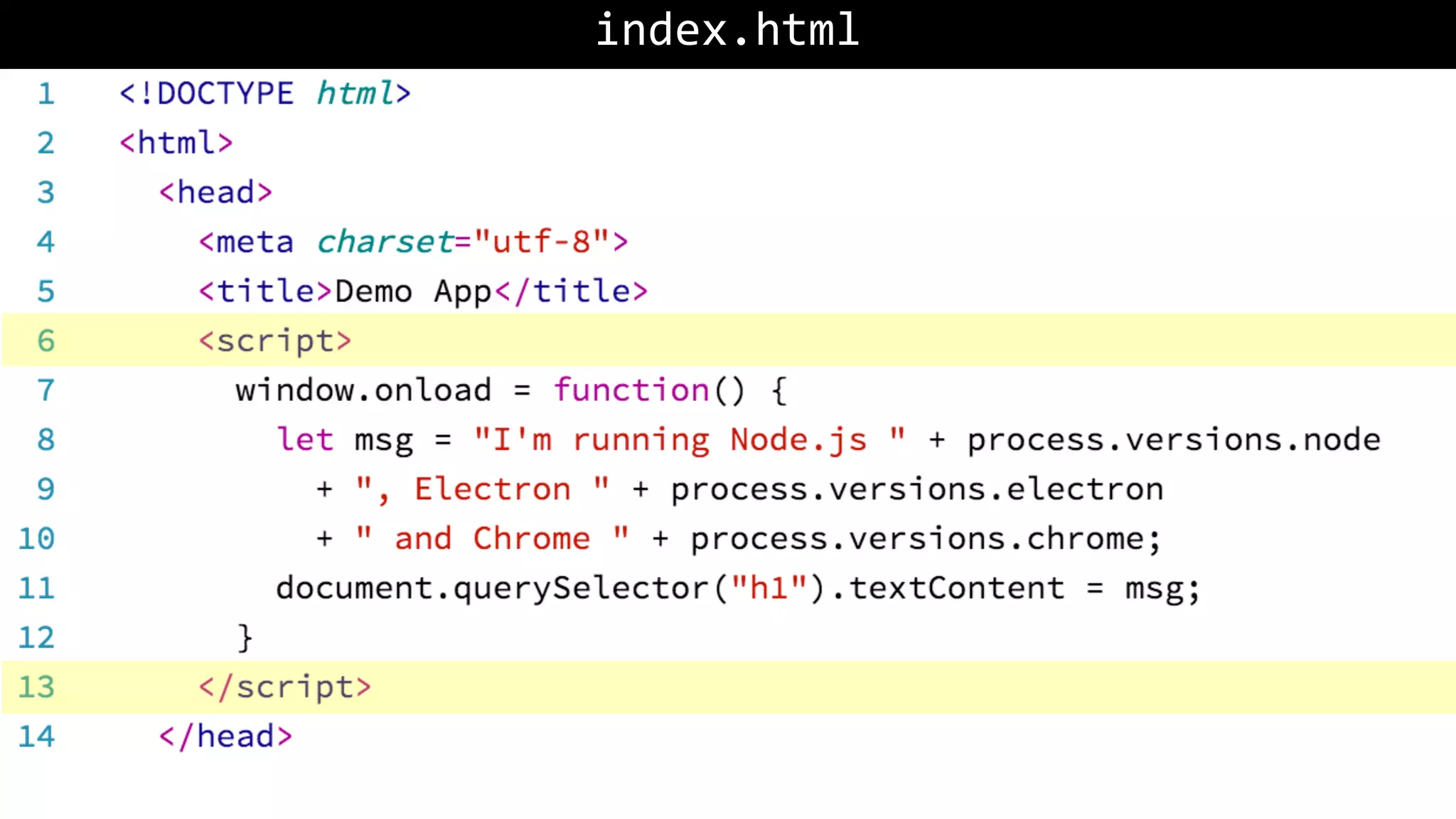Click window.onload in the code

point(363,390)
